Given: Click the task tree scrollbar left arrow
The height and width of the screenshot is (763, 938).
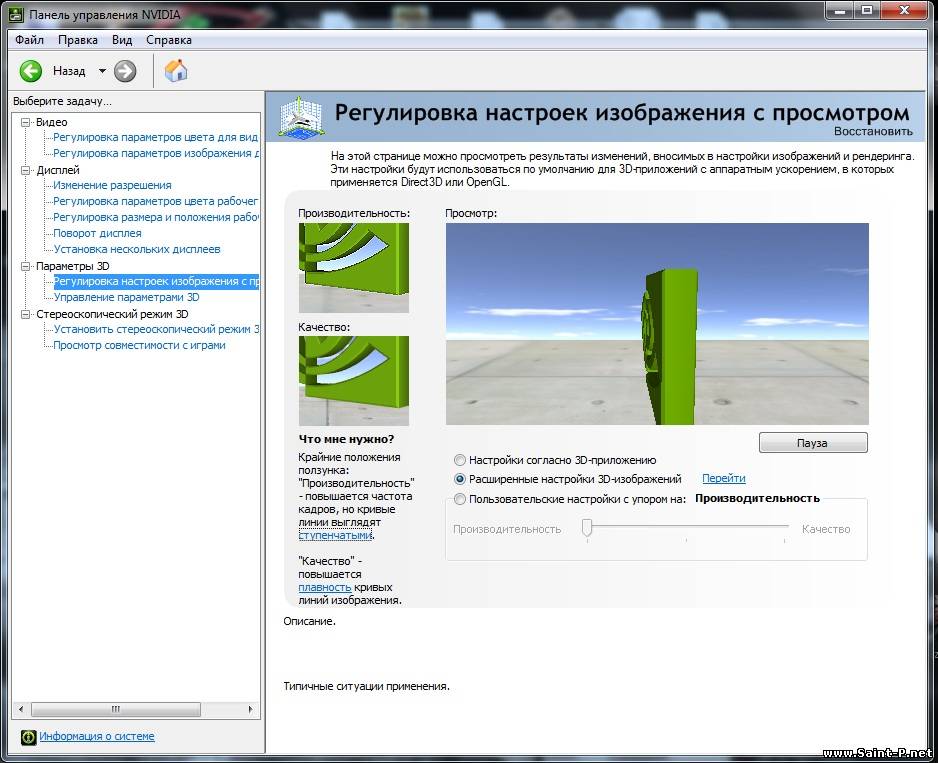Looking at the screenshot, I should click(x=21, y=710).
